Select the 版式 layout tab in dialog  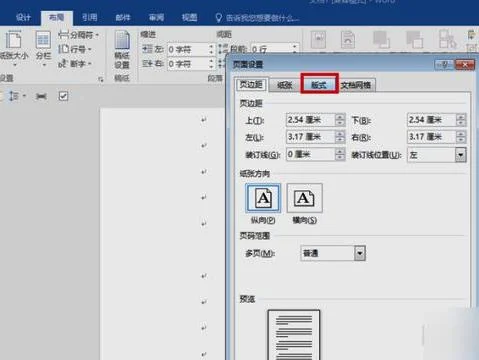tap(319, 85)
